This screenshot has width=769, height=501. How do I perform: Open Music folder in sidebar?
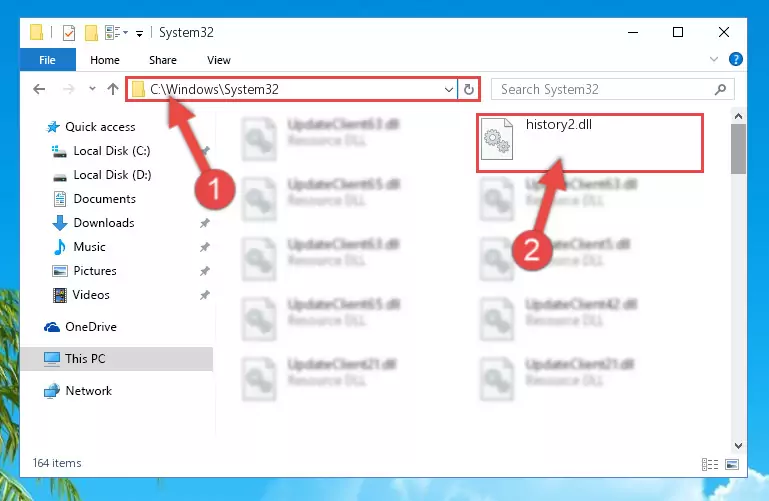click(x=89, y=247)
